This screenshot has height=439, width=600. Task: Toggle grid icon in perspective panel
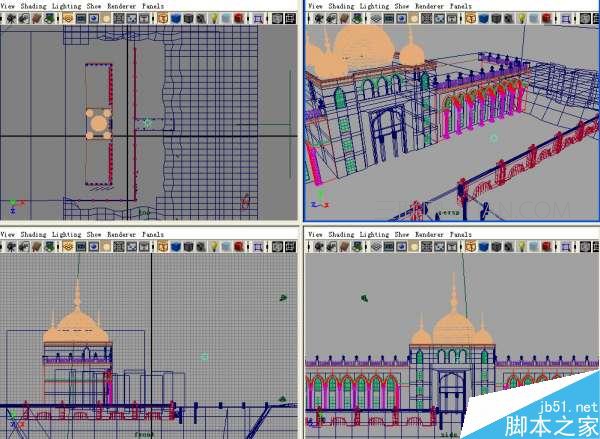coord(376,18)
